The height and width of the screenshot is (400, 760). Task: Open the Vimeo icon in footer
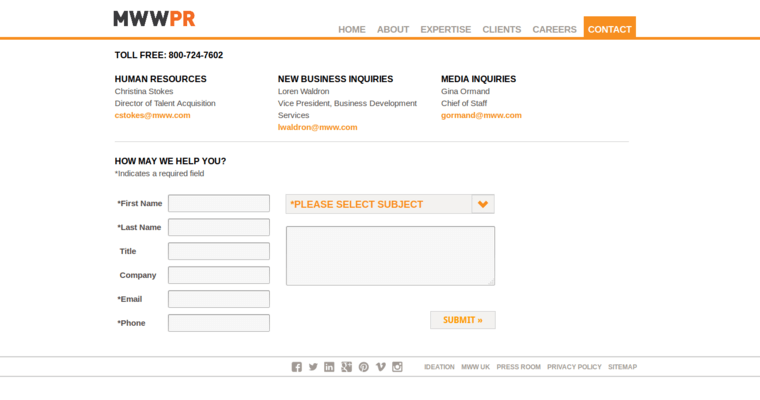point(380,367)
